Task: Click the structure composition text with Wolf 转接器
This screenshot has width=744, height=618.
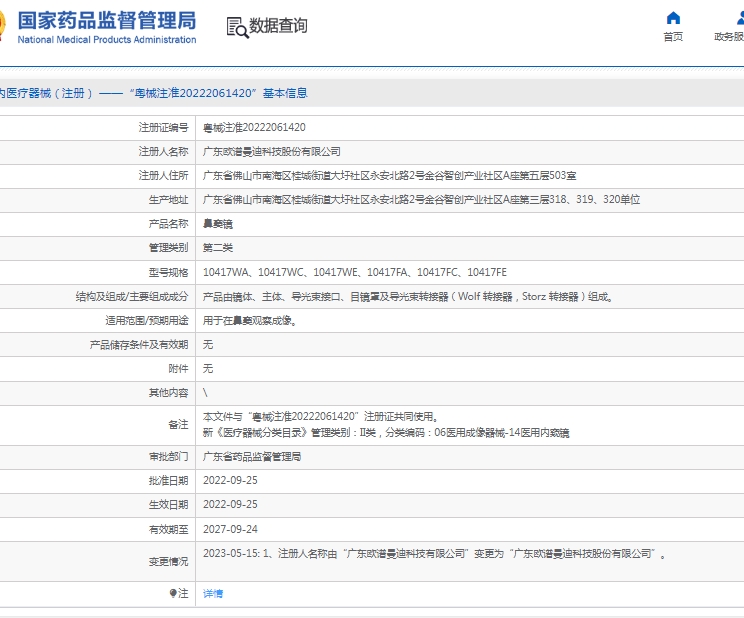Action: pyautogui.click(x=408, y=297)
